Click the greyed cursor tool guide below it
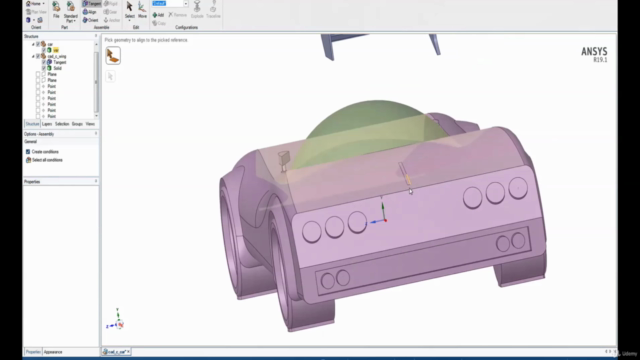The image size is (640, 360). pos(110,76)
